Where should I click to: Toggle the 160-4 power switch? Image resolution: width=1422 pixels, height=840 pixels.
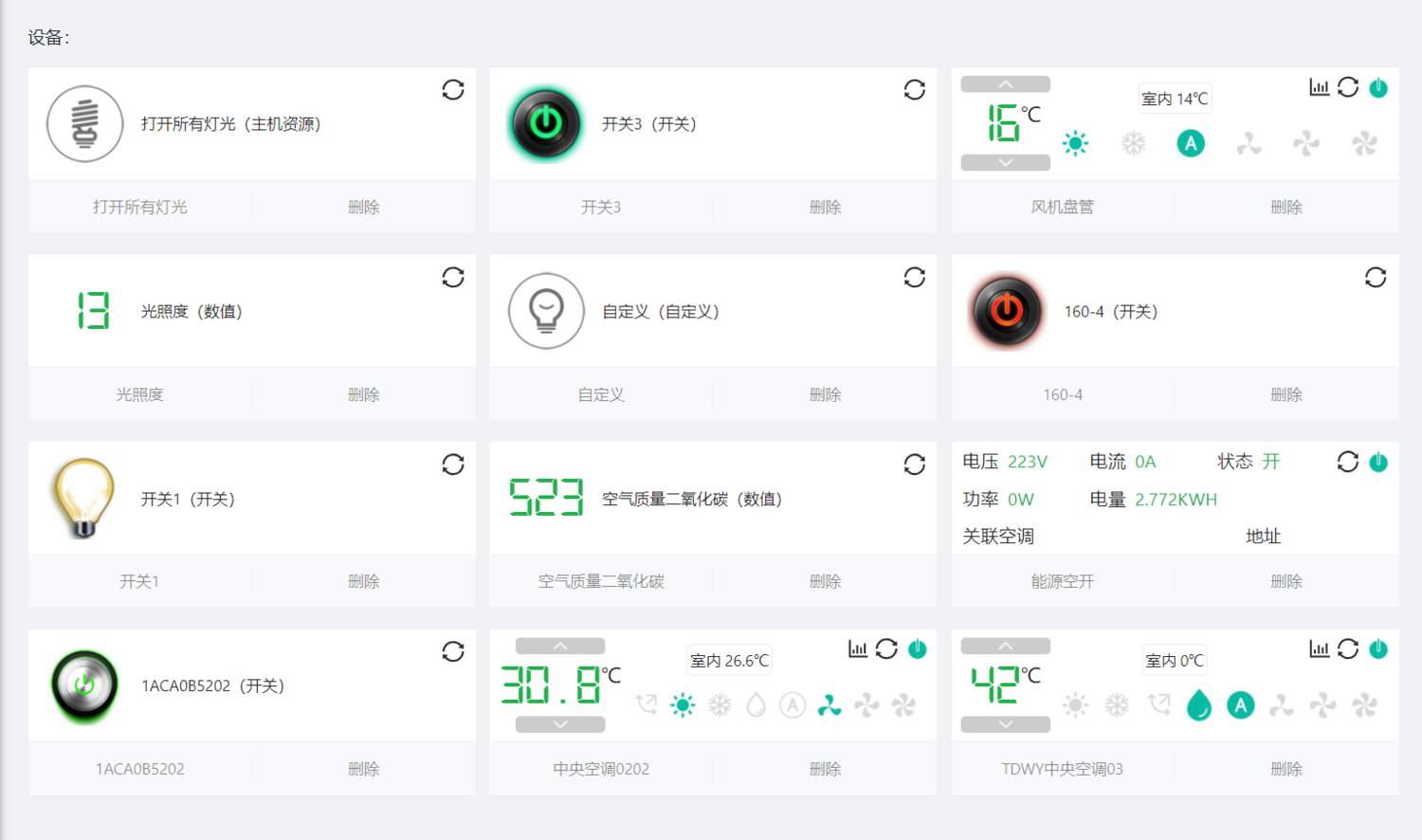coord(1005,311)
